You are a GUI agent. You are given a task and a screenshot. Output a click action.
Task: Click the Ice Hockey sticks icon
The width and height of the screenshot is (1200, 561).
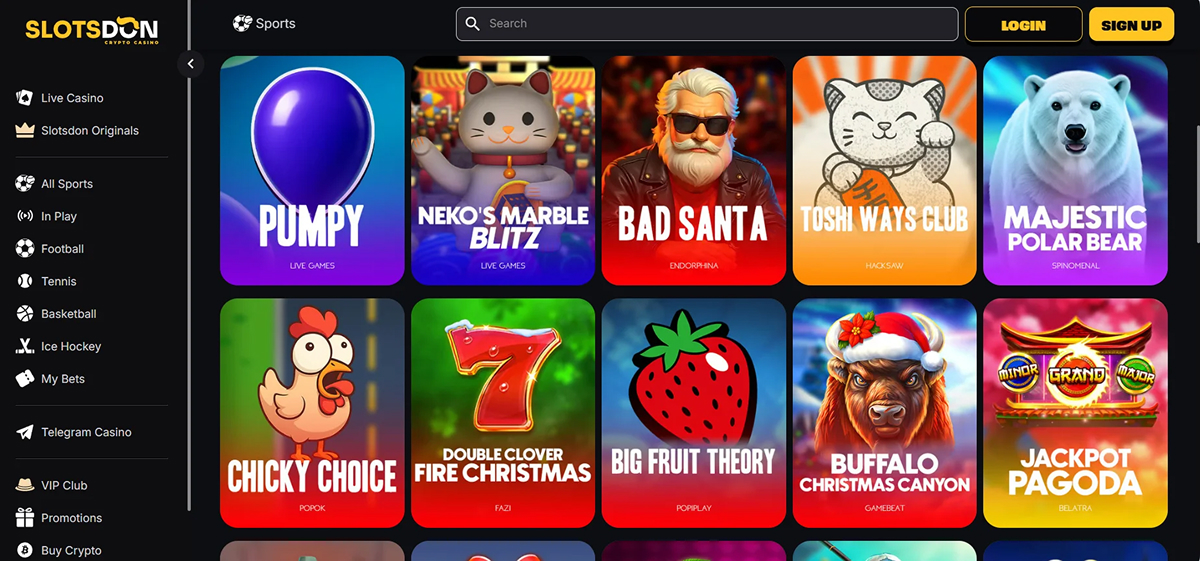pyautogui.click(x=25, y=346)
